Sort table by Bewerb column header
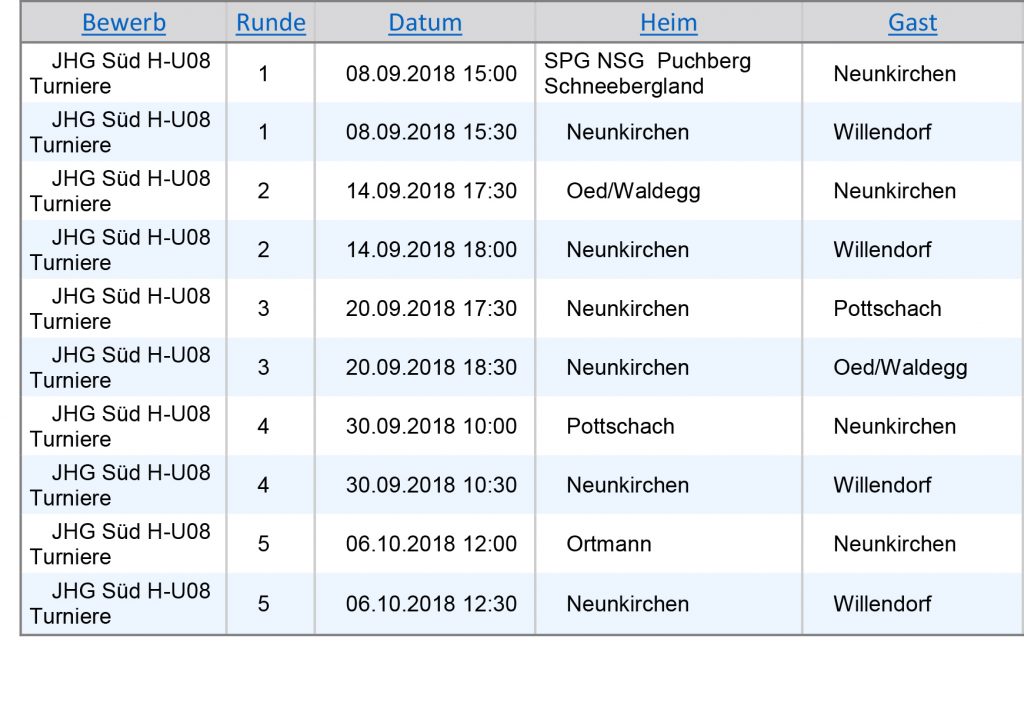 point(123,23)
